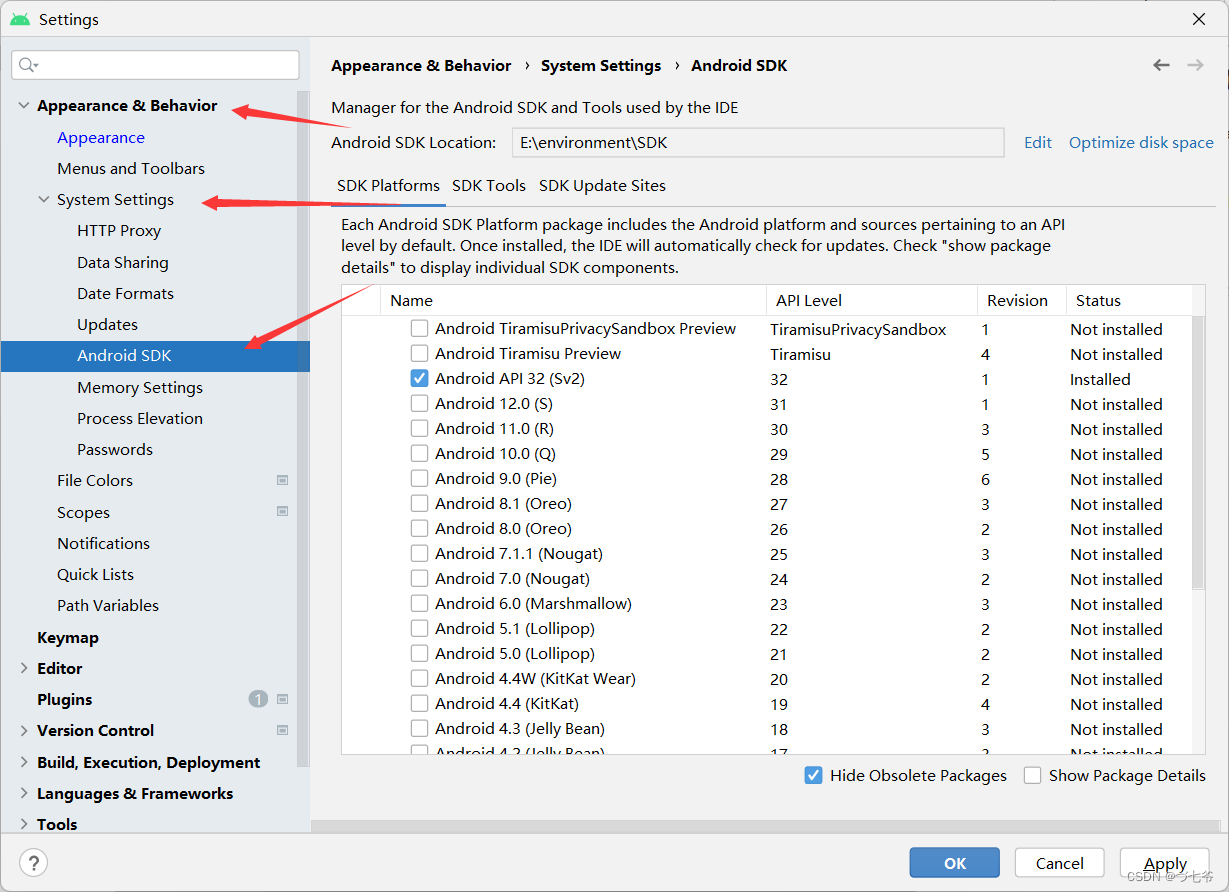This screenshot has height=892, width=1229.
Task: Expand Build, Execution, Deployment section
Action: click(24, 762)
